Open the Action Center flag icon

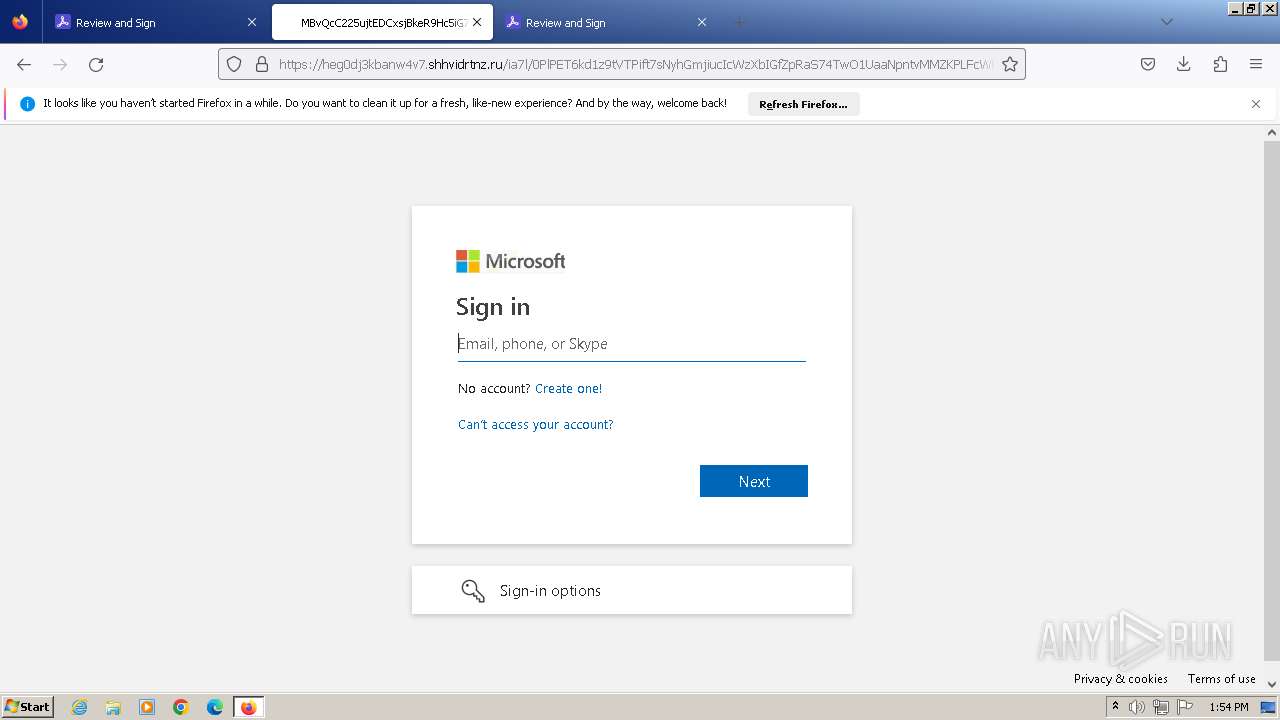[x=1185, y=707]
